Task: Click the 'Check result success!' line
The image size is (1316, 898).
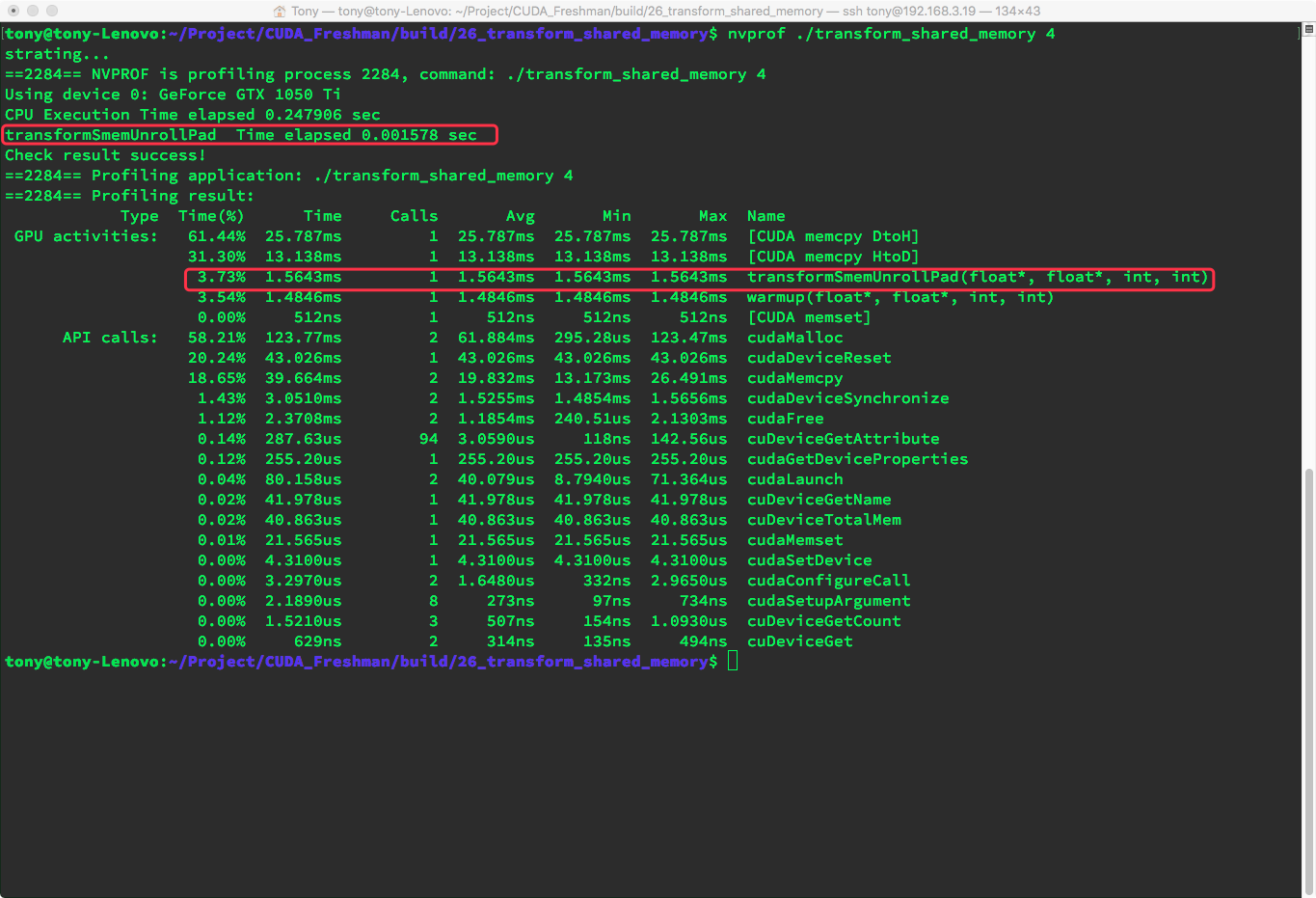Action: pyautogui.click(x=105, y=155)
